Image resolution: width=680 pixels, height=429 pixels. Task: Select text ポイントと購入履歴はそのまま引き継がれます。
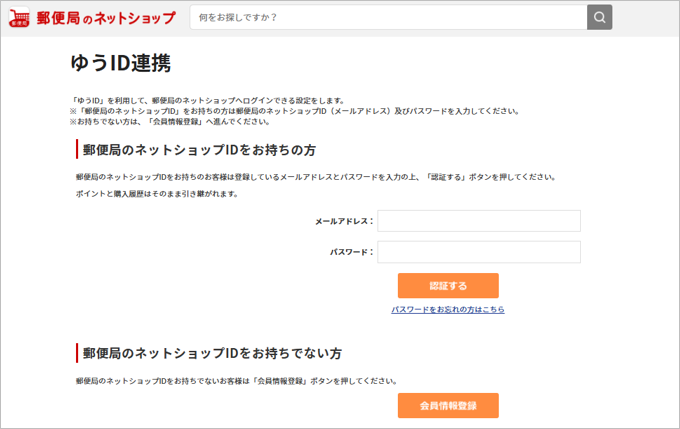point(157,194)
